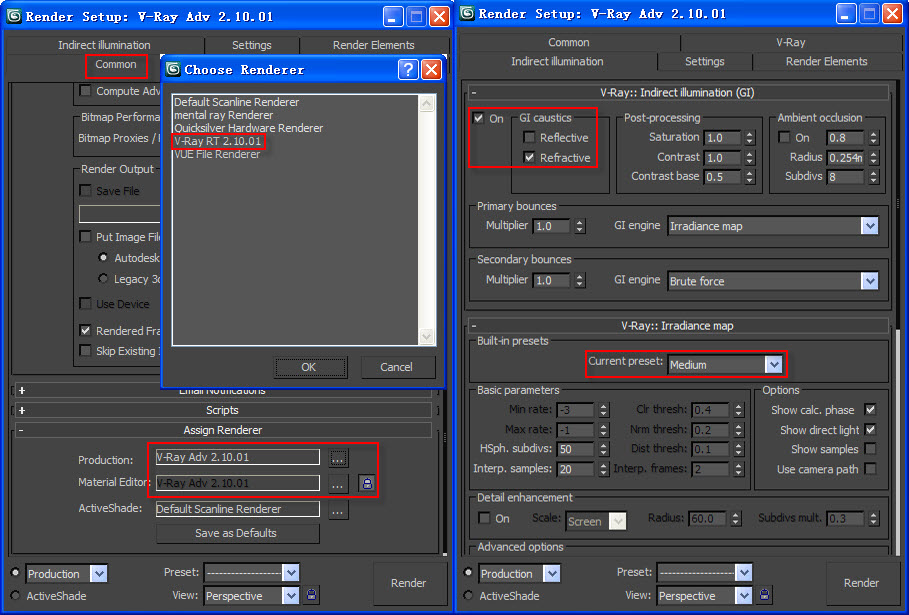This screenshot has height=615, width=909.
Task: Toggle Show direct light option
Action: [870, 430]
